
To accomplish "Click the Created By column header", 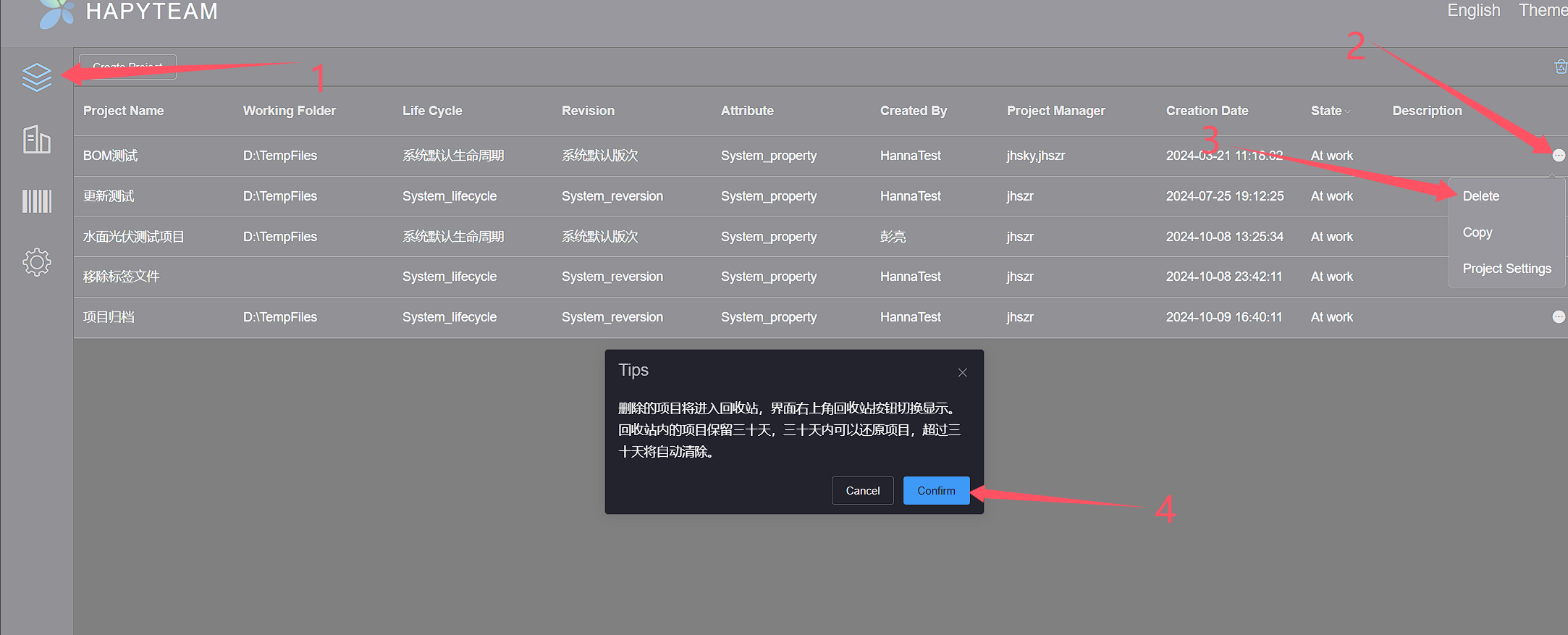I will point(913,111).
